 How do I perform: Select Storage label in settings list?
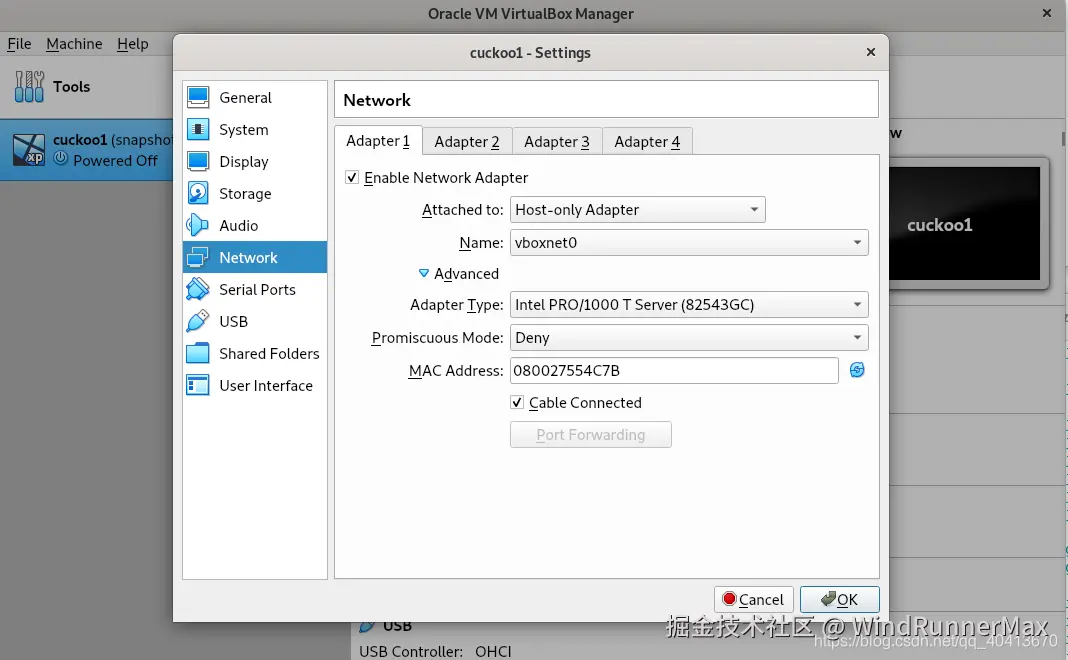tap(245, 193)
